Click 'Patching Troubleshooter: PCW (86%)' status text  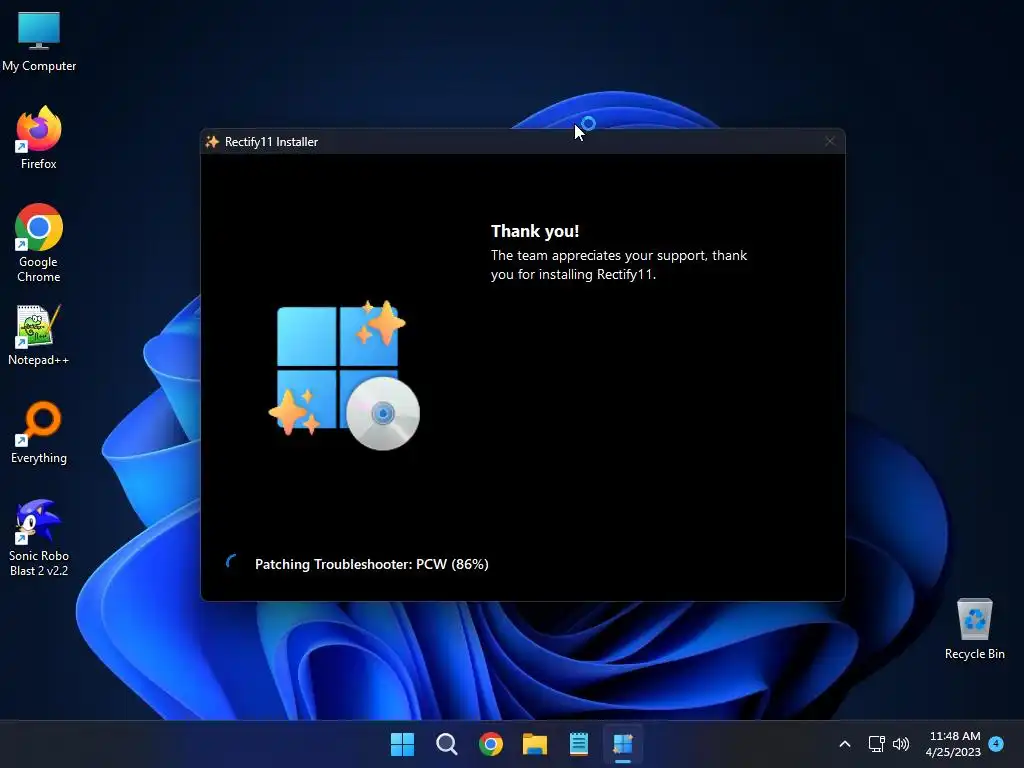point(372,564)
